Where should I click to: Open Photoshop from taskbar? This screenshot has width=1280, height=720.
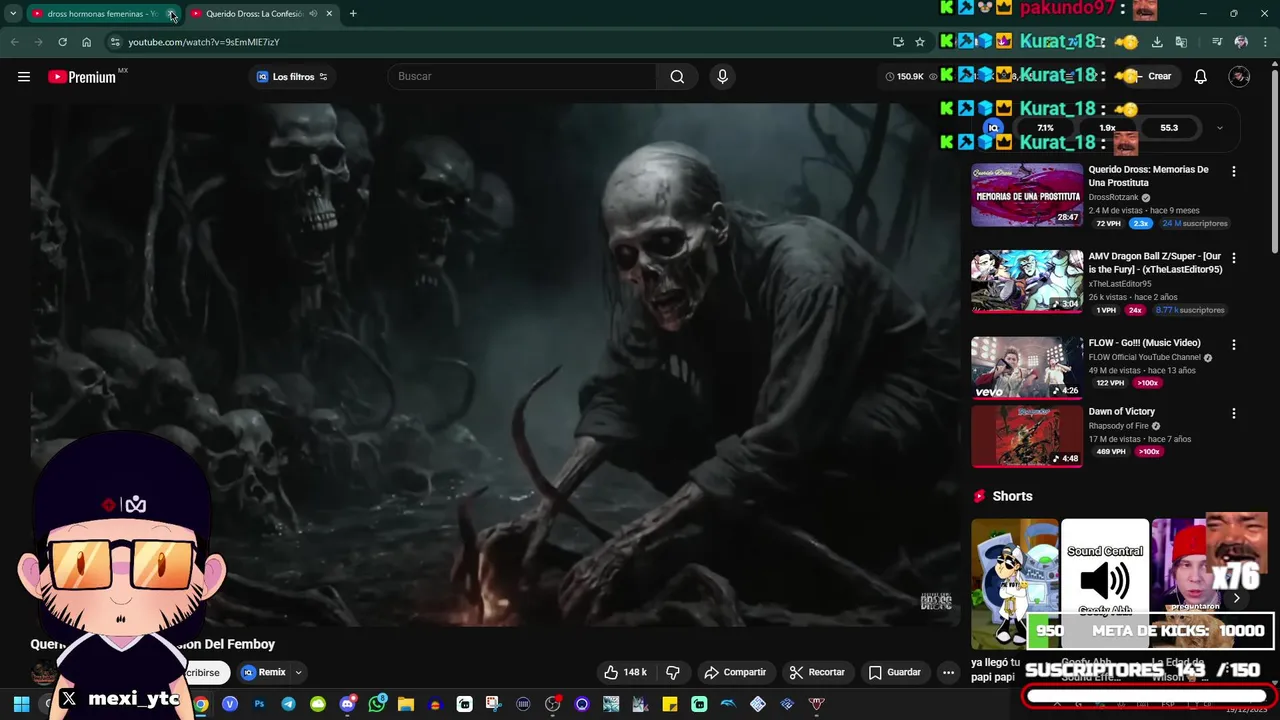click(x=259, y=704)
